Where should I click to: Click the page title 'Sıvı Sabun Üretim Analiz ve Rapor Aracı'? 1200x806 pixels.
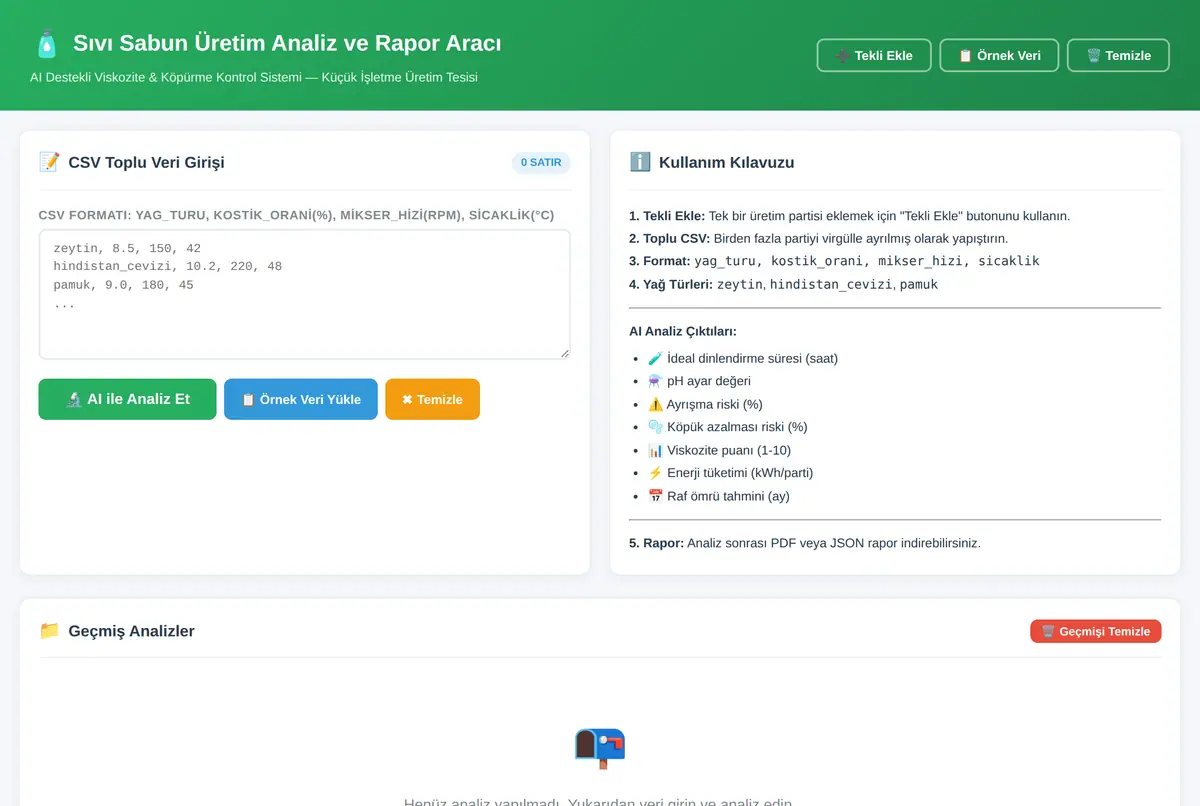click(287, 43)
